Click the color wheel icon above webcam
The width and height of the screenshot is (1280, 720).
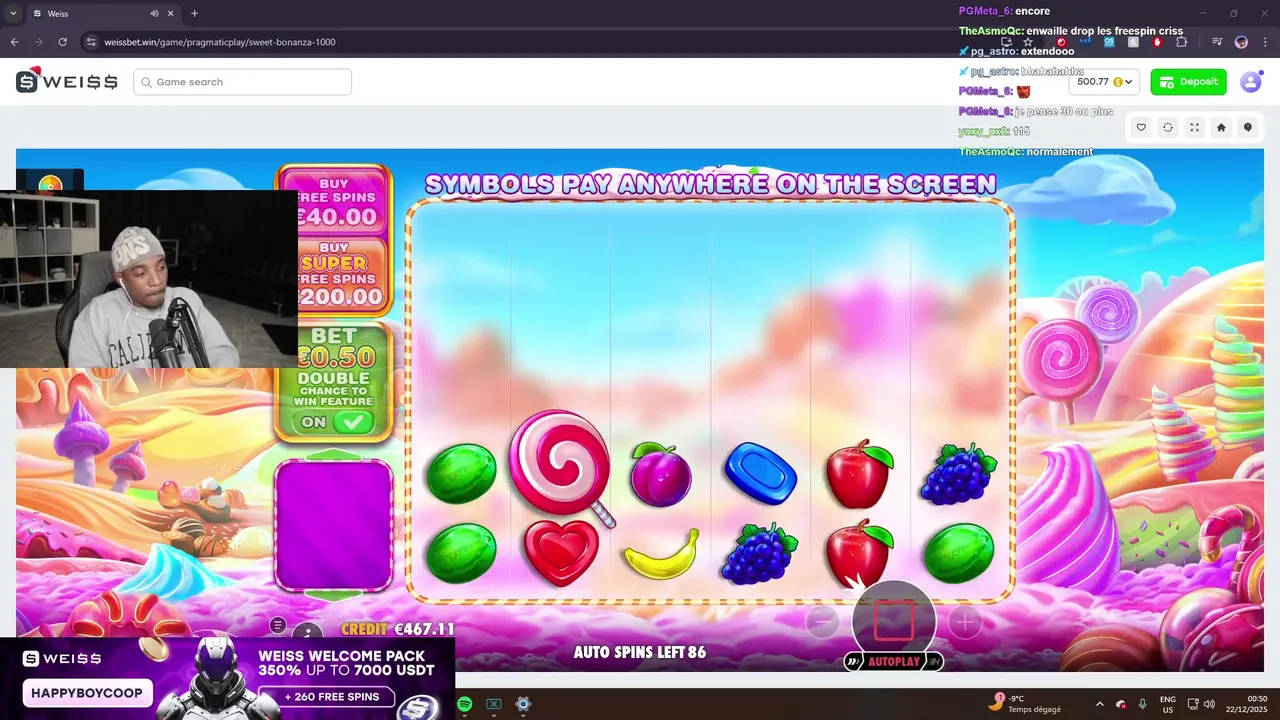pos(50,183)
